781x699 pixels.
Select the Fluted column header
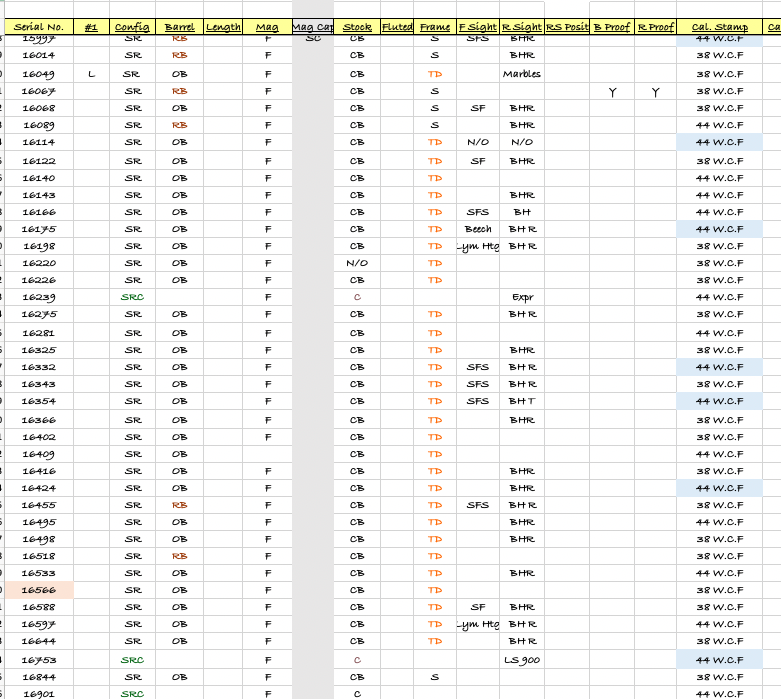pos(397,27)
